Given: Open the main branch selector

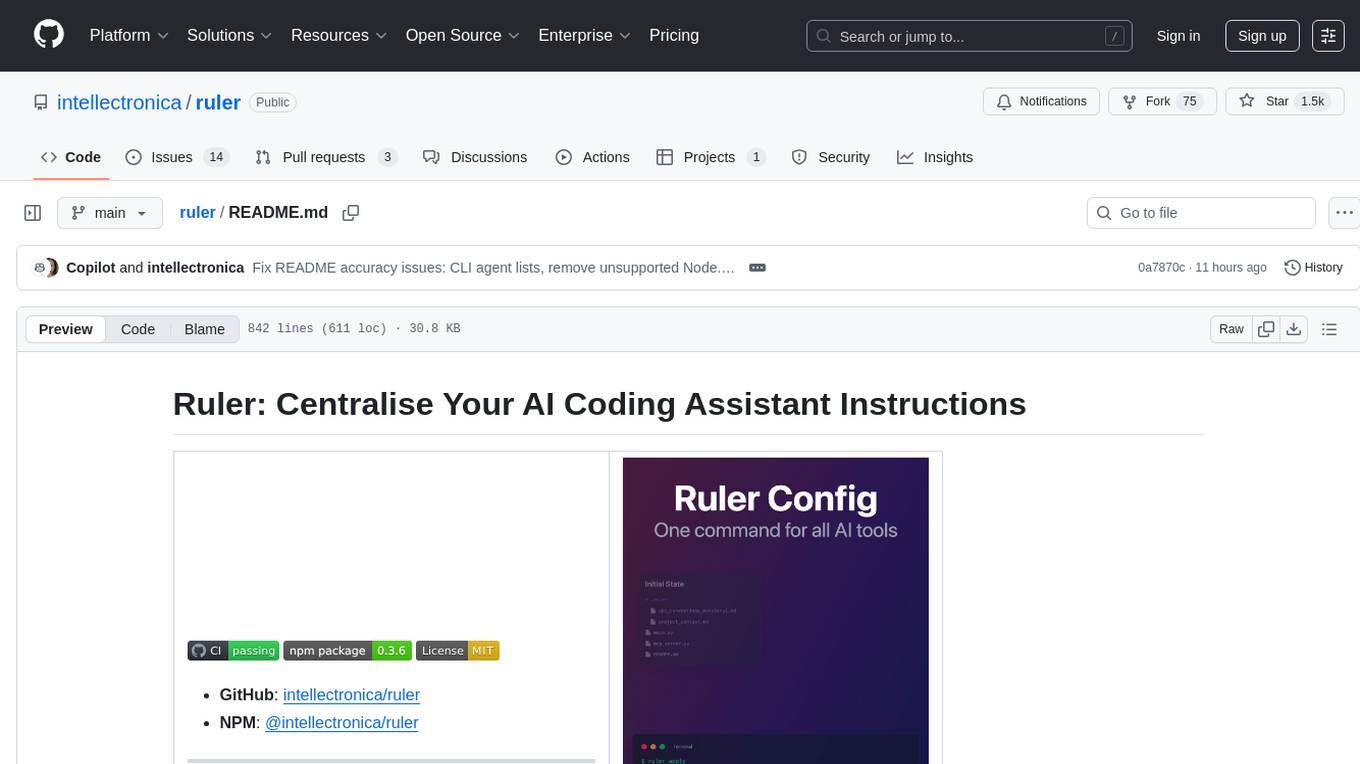Looking at the screenshot, I should pos(109,213).
